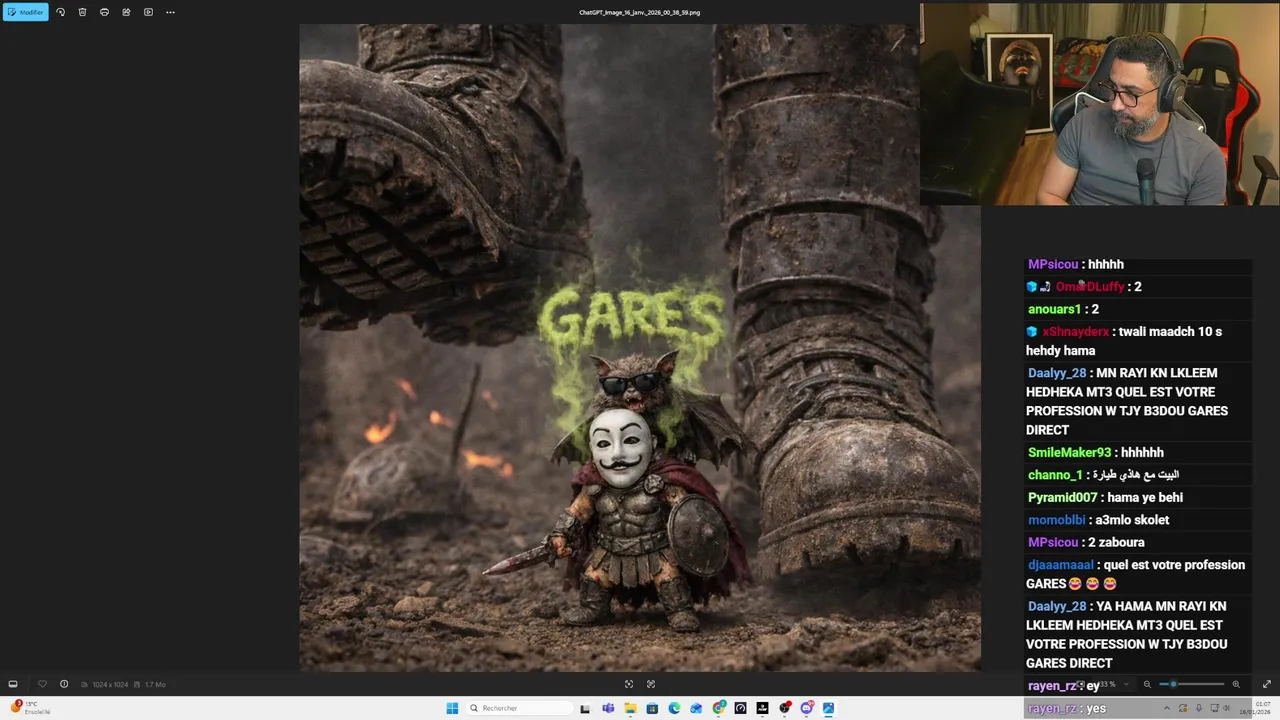The width and height of the screenshot is (1280, 720).
Task: Click username MPsicou next to hhhhh
Action: pyautogui.click(x=1053, y=264)
